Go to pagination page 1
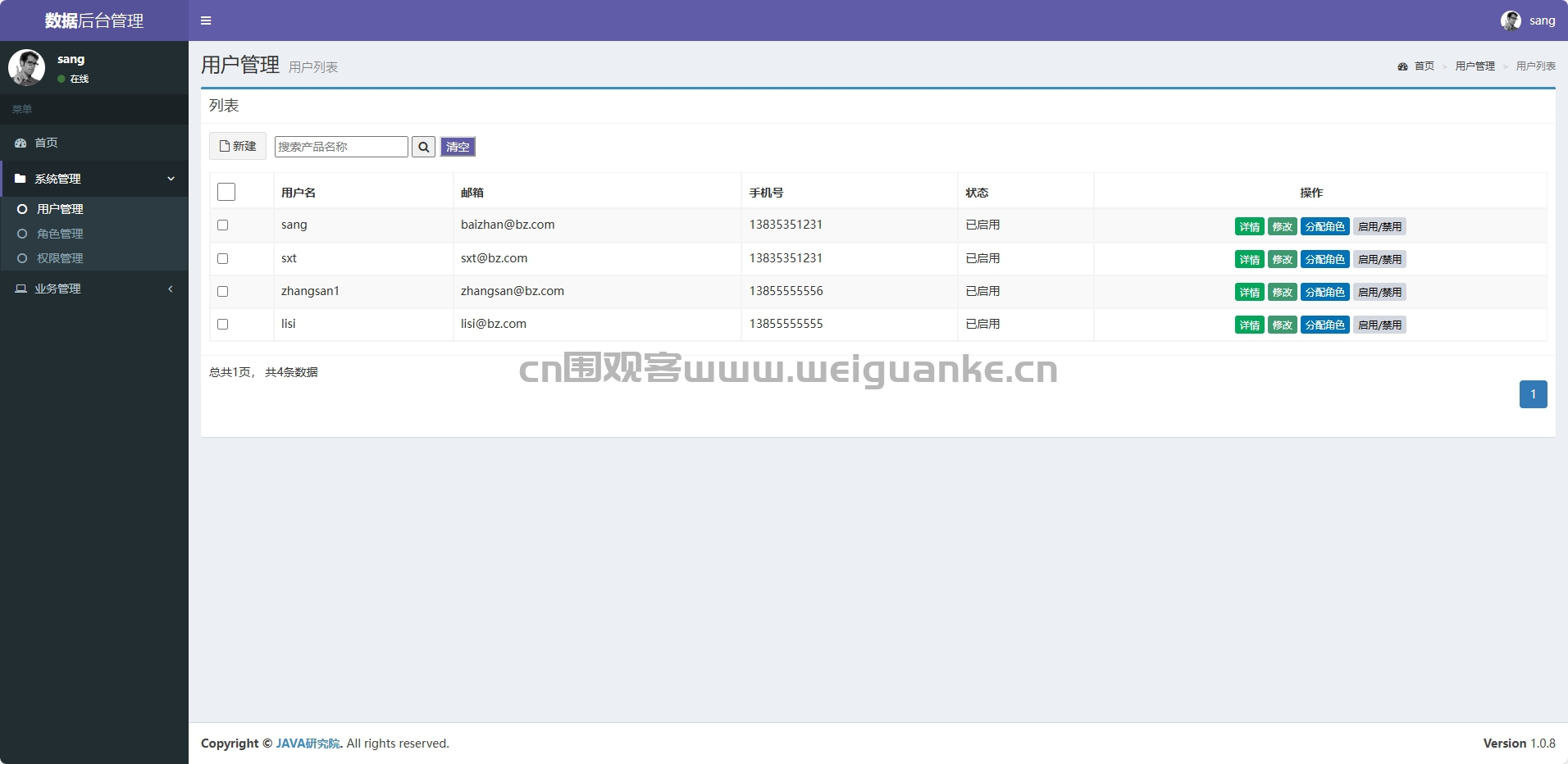Viewport: 1568px width, 764px height. click(1533, 394)
